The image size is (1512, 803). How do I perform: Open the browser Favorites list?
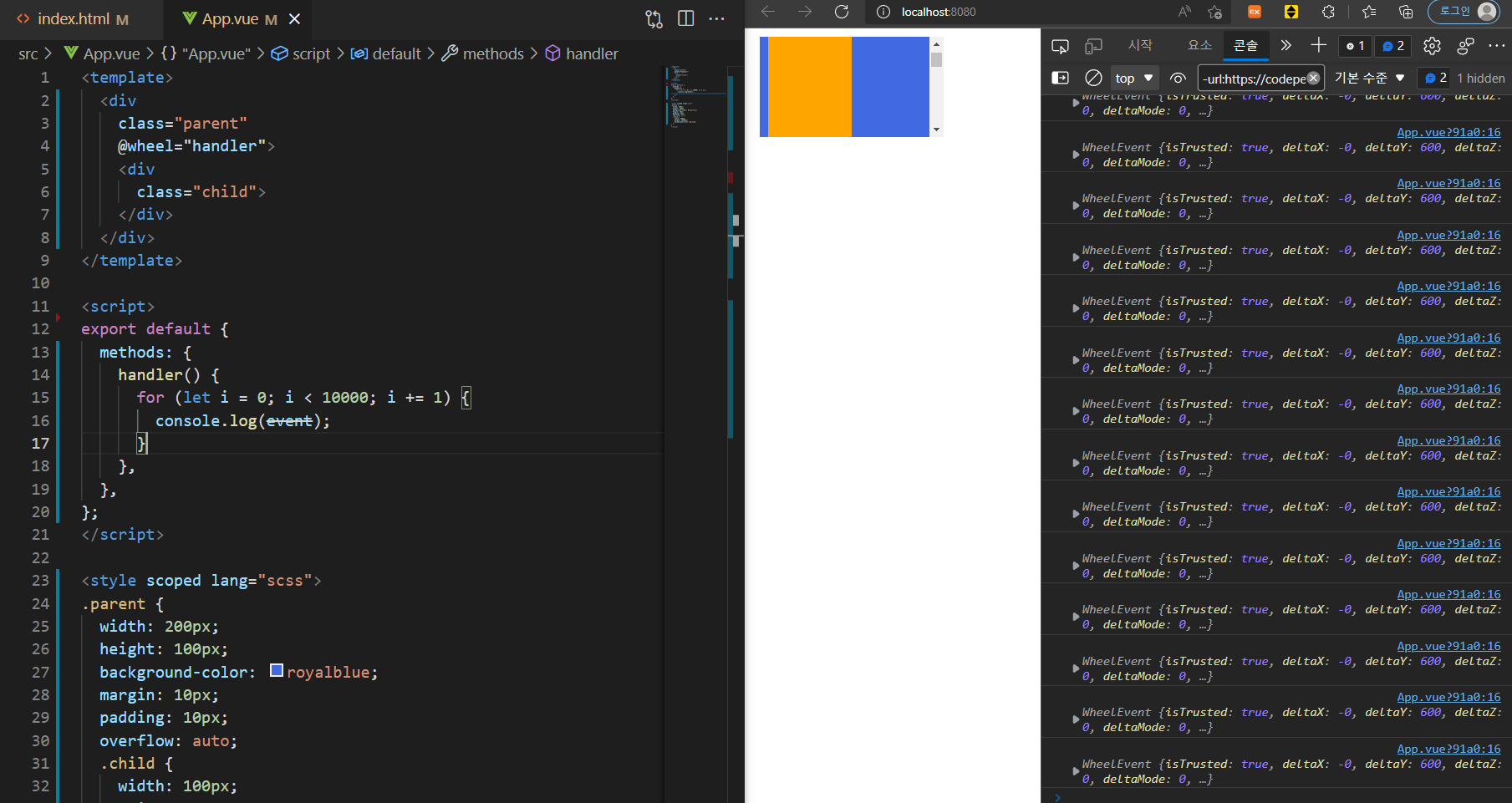coord(1368,12)
